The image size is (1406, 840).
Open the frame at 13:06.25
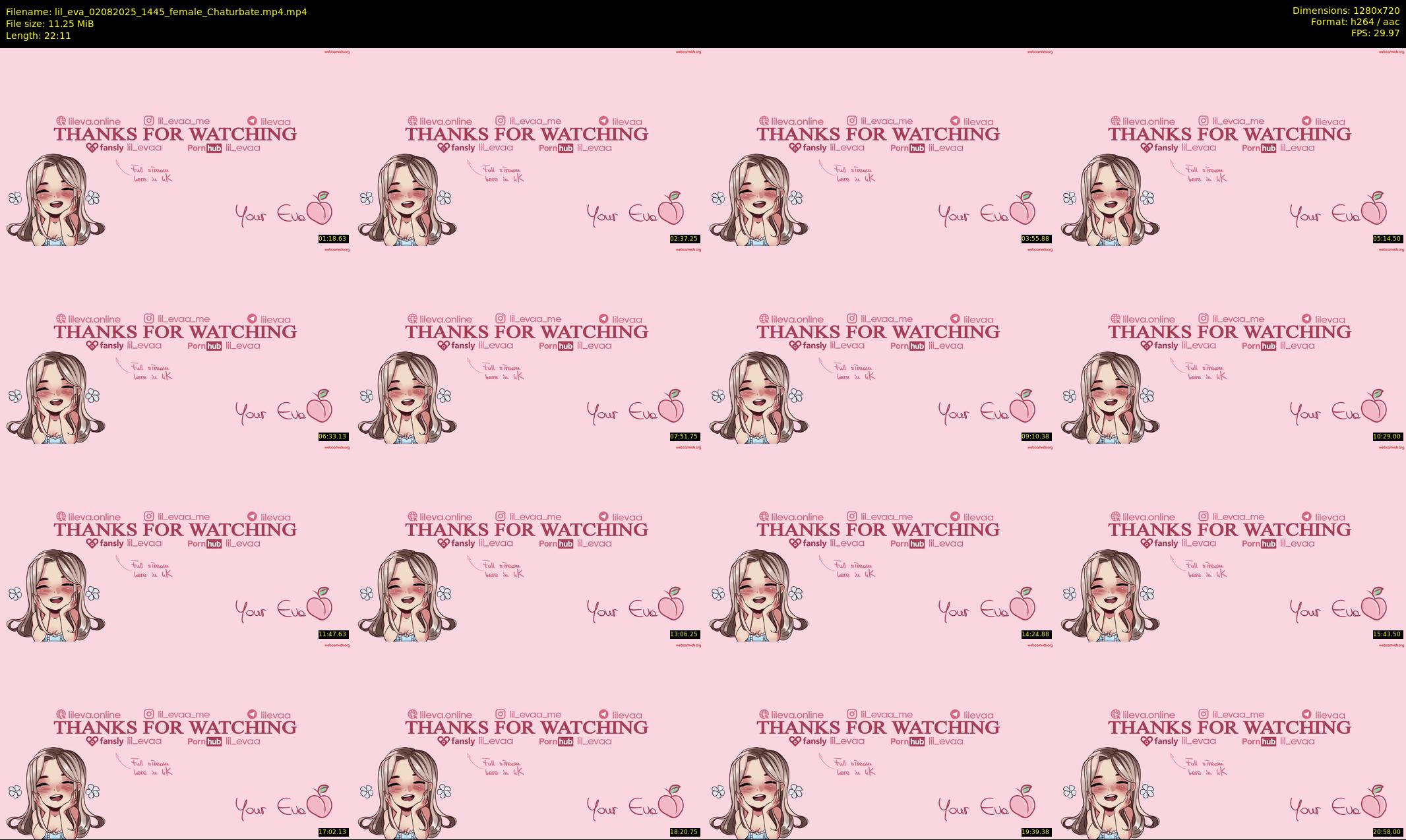527,543
